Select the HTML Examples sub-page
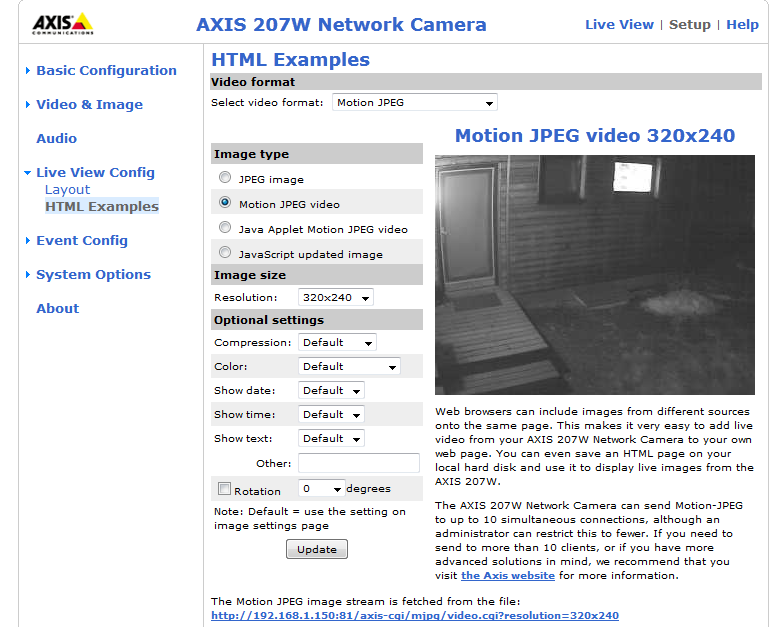Viewport: 777px width, 627px height. pyautogui.click(x=102, y=206)
